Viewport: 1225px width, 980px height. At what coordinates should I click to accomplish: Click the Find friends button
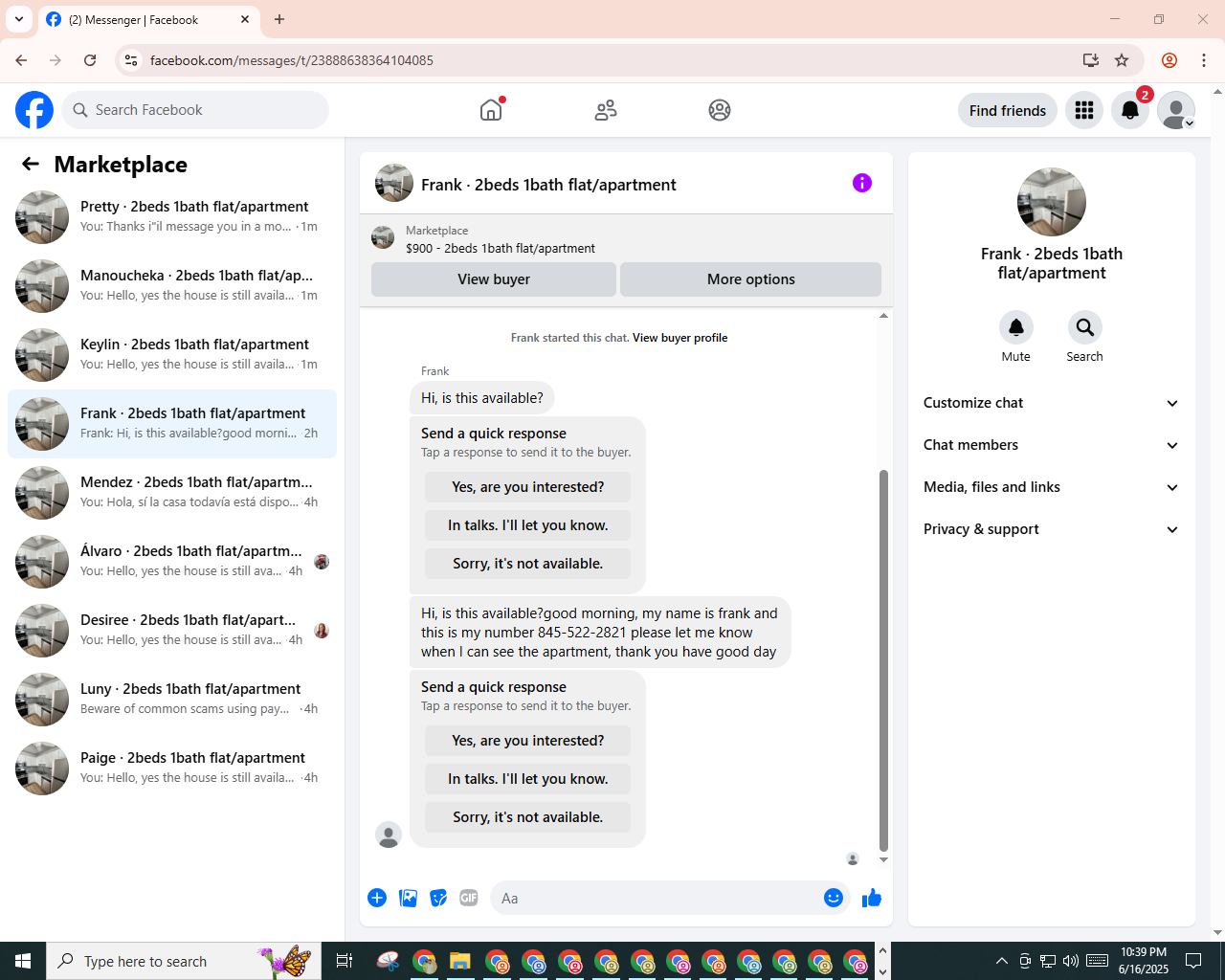pos(1008,110)
